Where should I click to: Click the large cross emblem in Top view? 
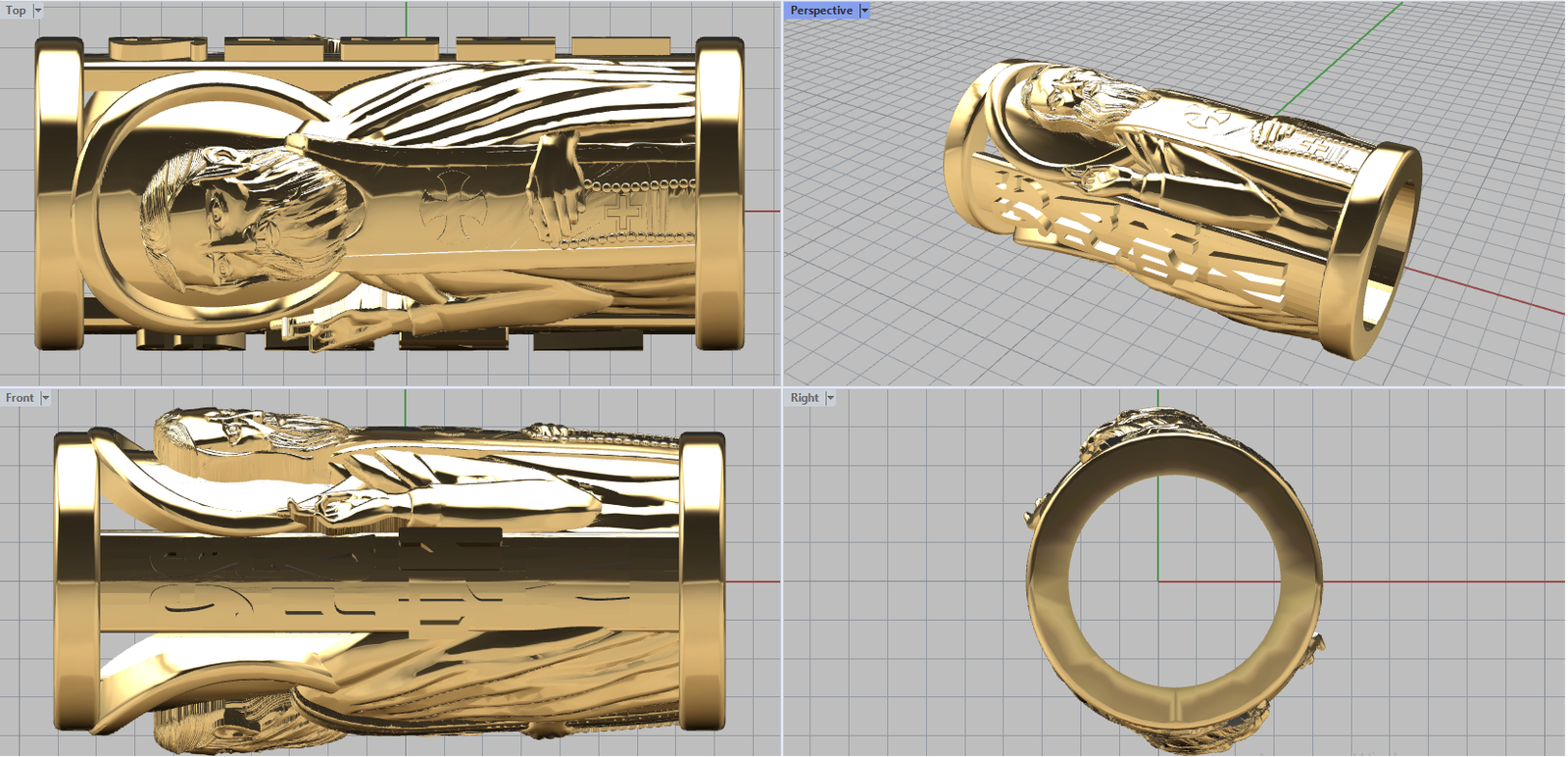coord(453,206)
